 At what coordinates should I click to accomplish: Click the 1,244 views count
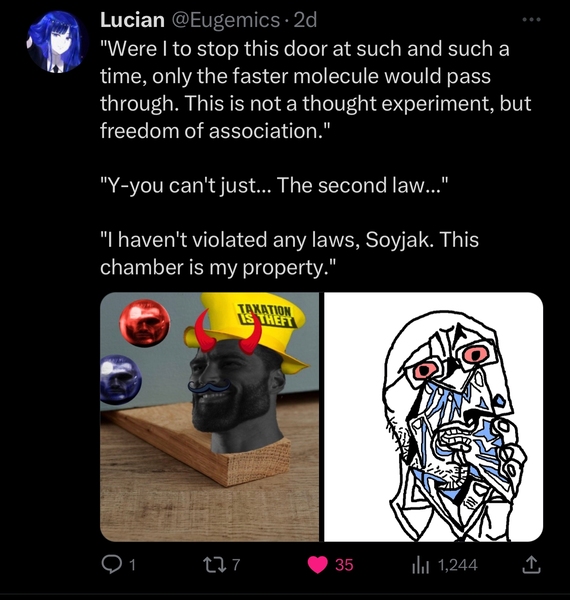point(458,565)
